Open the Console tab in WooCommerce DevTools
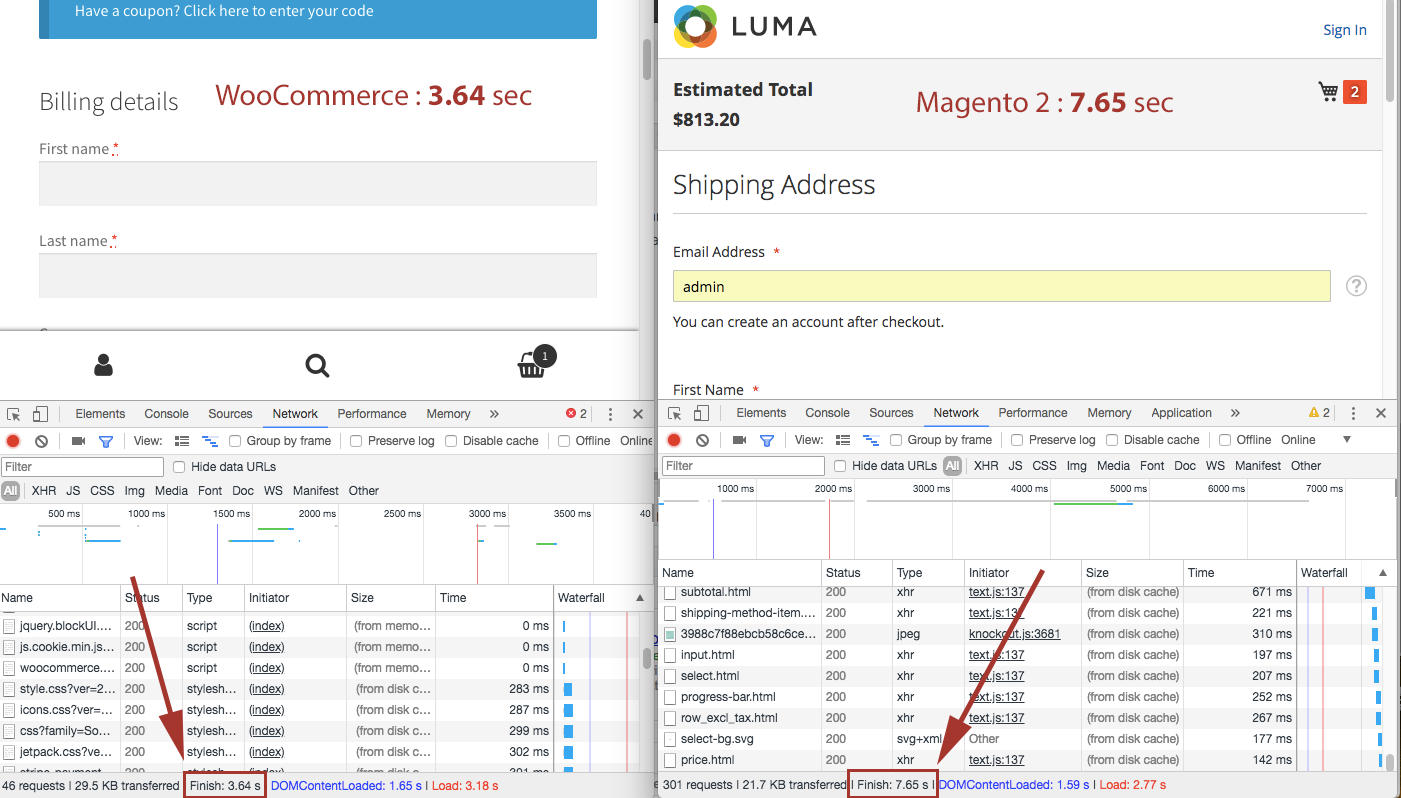This screenshot has height=798, width=1401. click(166, 414)
